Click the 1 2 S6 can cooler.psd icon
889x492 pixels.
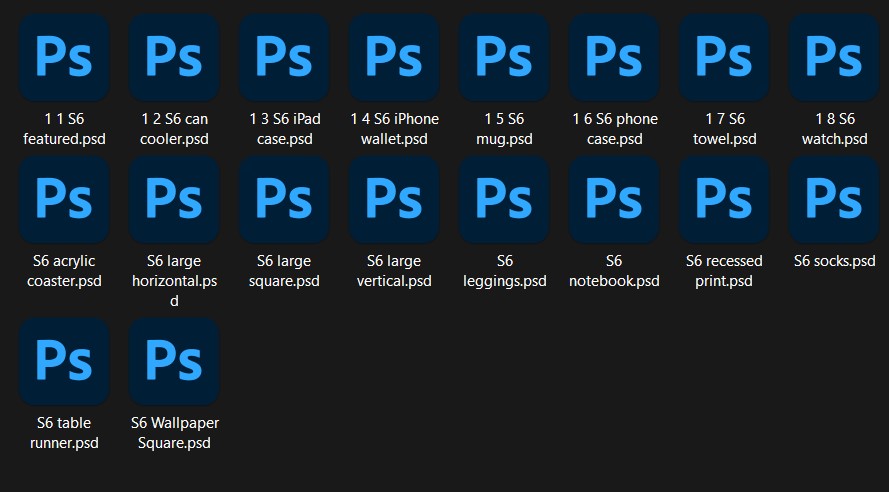click(x=174, y=57)
